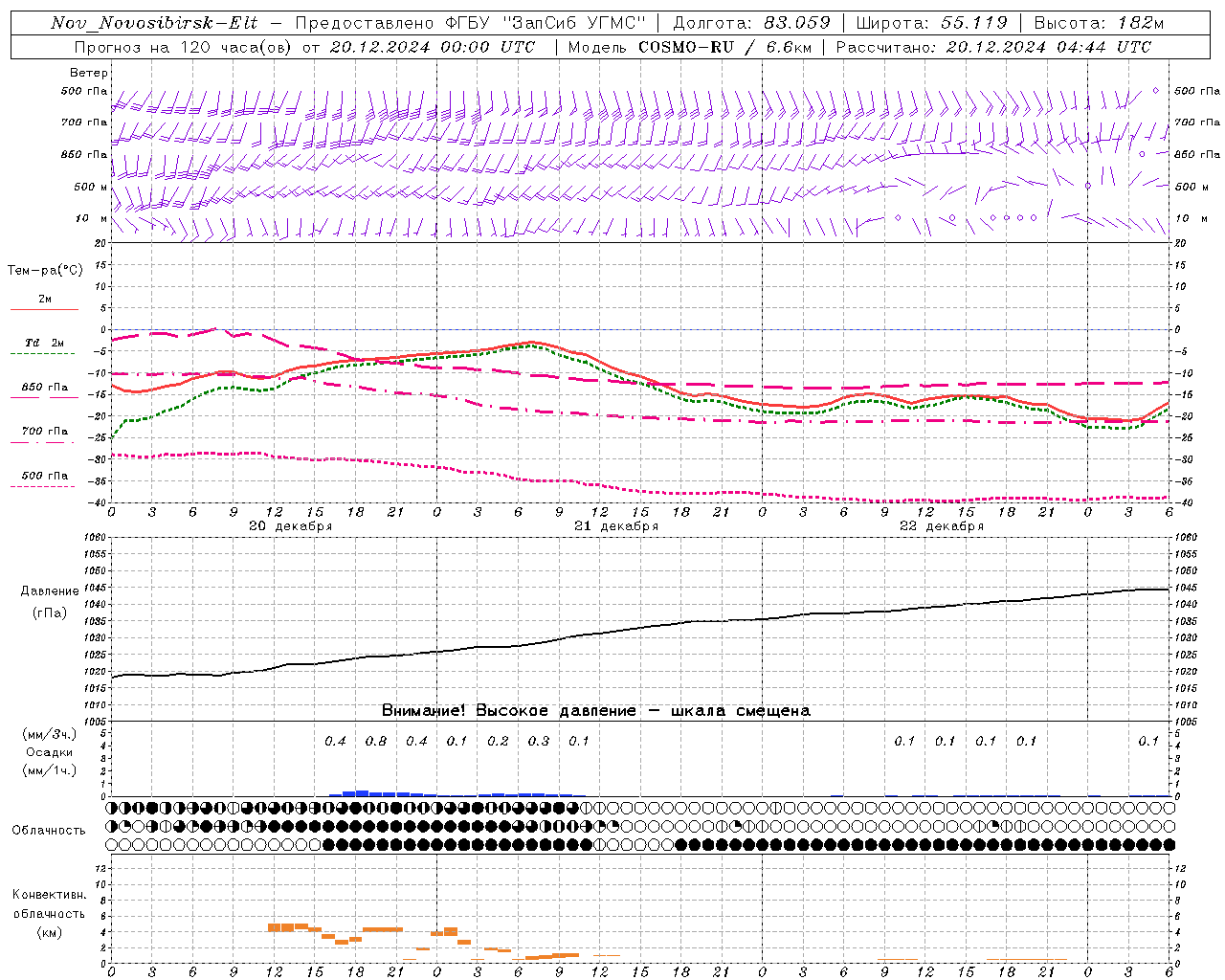This screenshot has width=1225, height=980.
Task: Click the 0.3 precipitation amount
Action: tap(539, 741)
